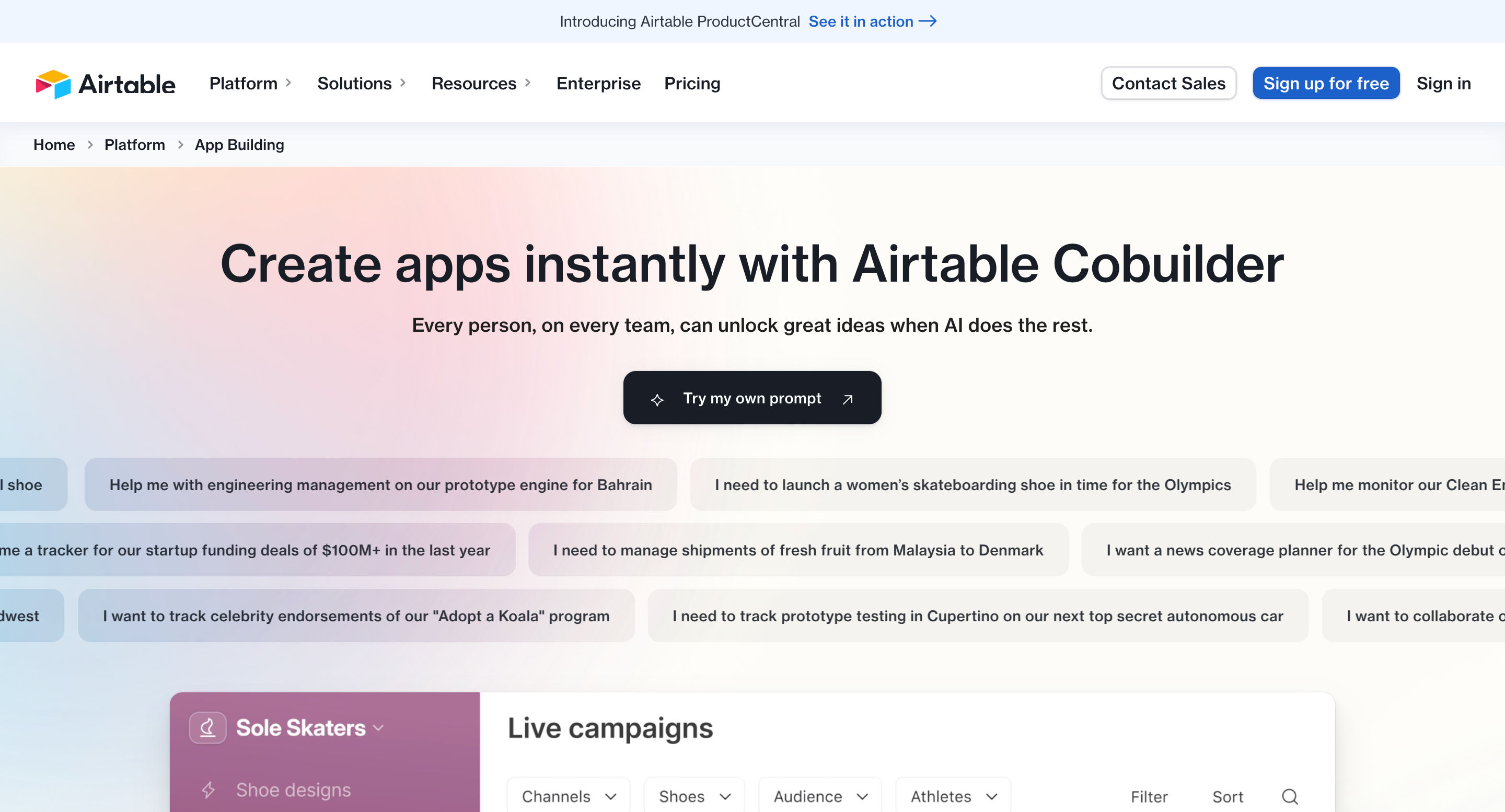Viewport: 1505px width, 812px height.
Task: Select Shoe designs in the sidebar
Action: pos(293,790)
